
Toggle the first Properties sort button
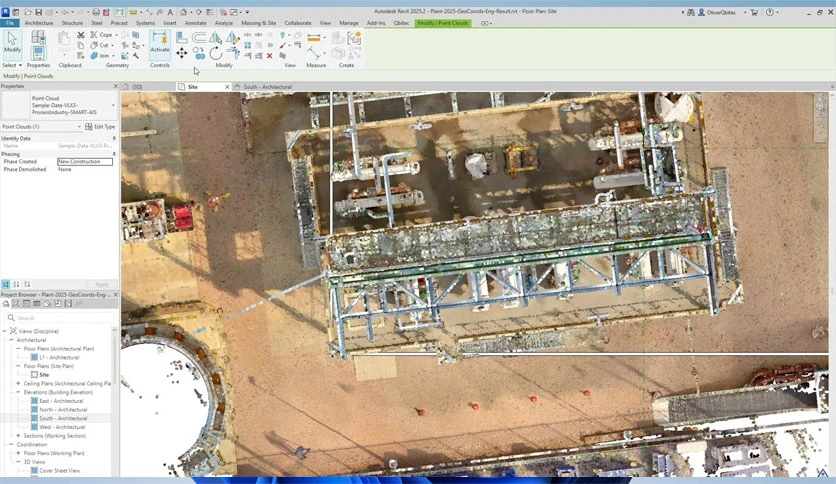click(x=6, y=284)
